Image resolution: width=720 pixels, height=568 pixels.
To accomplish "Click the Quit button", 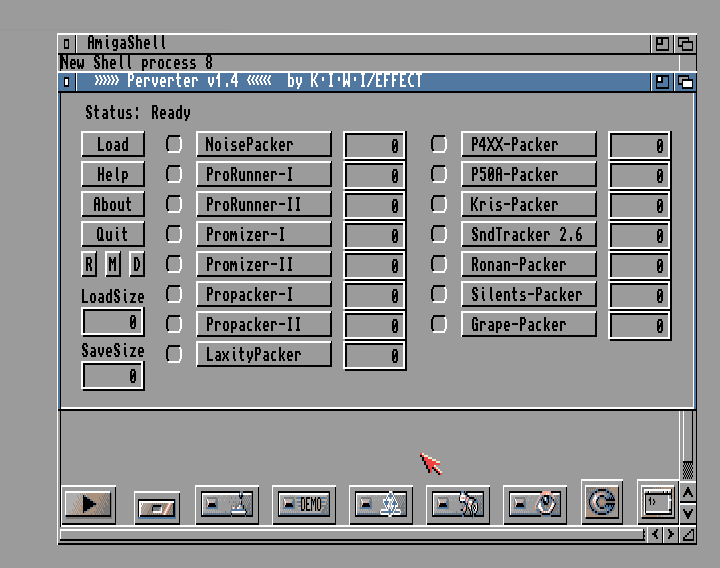I will pos(112,234).
